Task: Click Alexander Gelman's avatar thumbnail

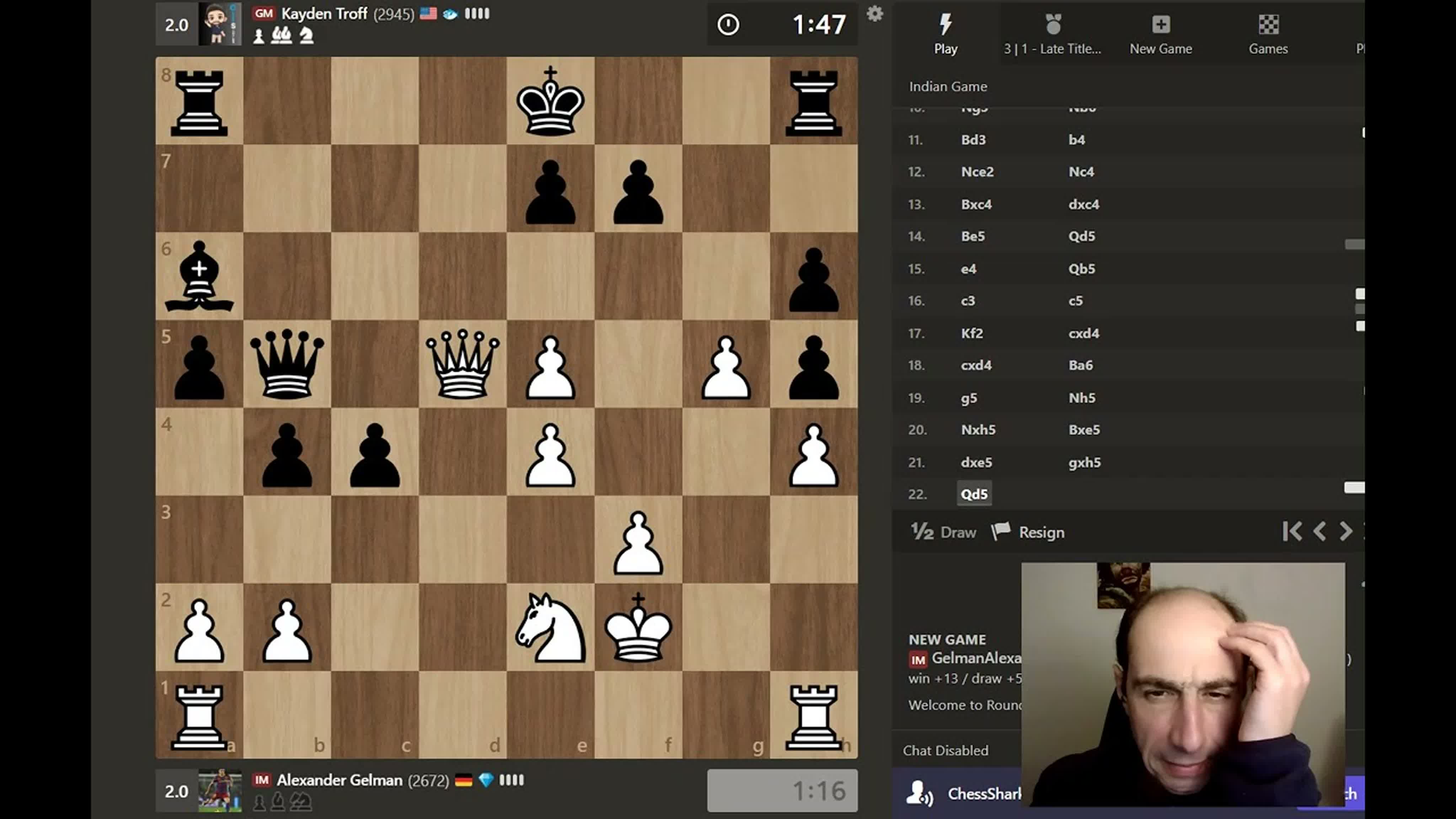Action: [x=220, y=791]
